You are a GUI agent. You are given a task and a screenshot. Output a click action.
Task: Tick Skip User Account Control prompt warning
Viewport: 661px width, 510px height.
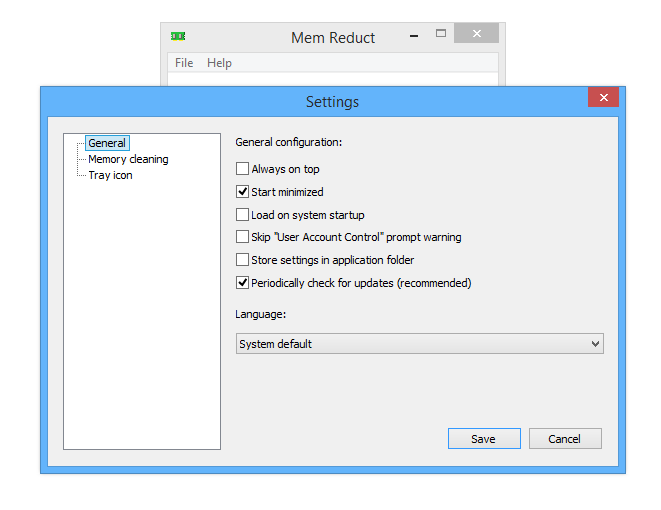pos(242,237)
